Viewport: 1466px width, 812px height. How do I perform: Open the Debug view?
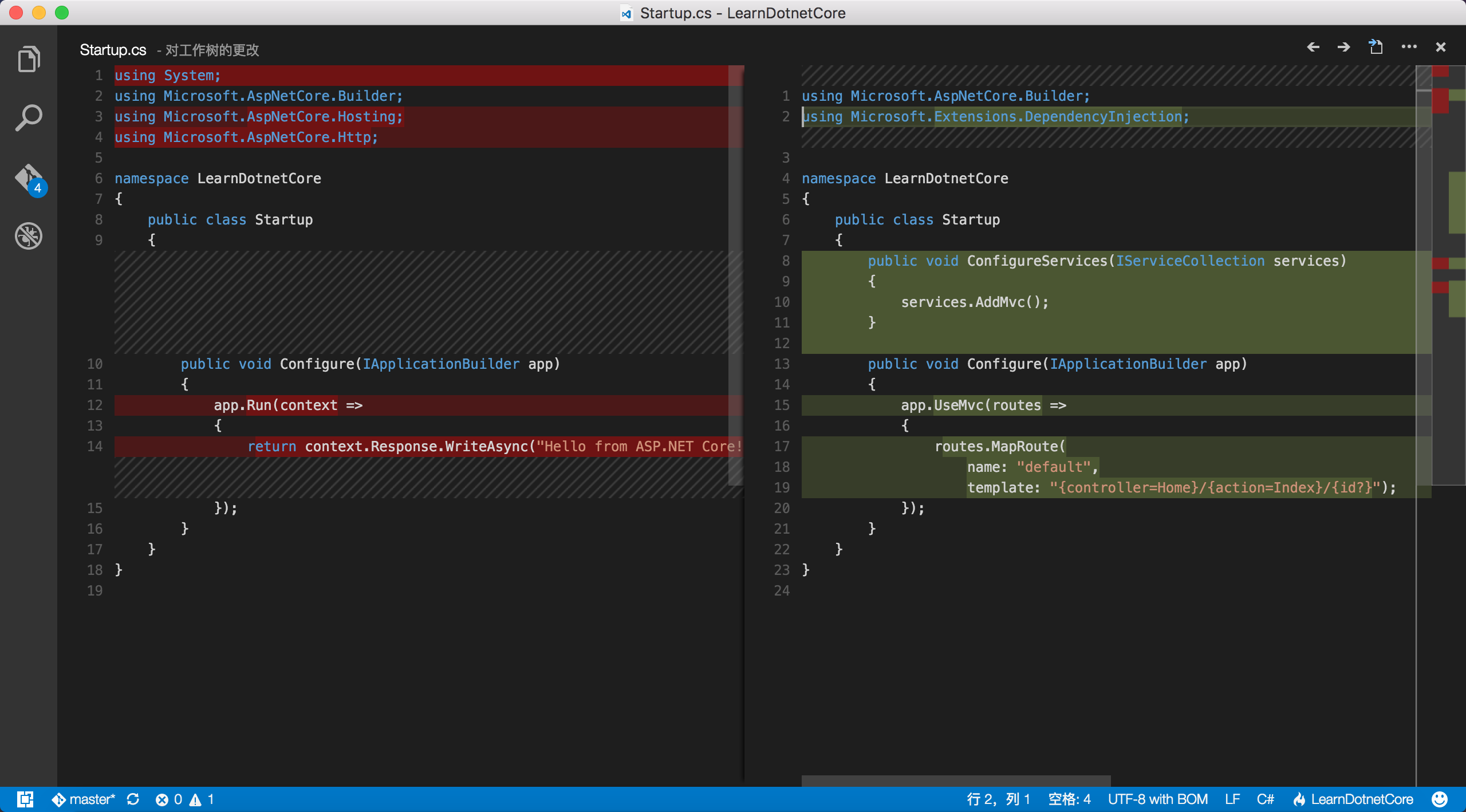pos(29,236)
